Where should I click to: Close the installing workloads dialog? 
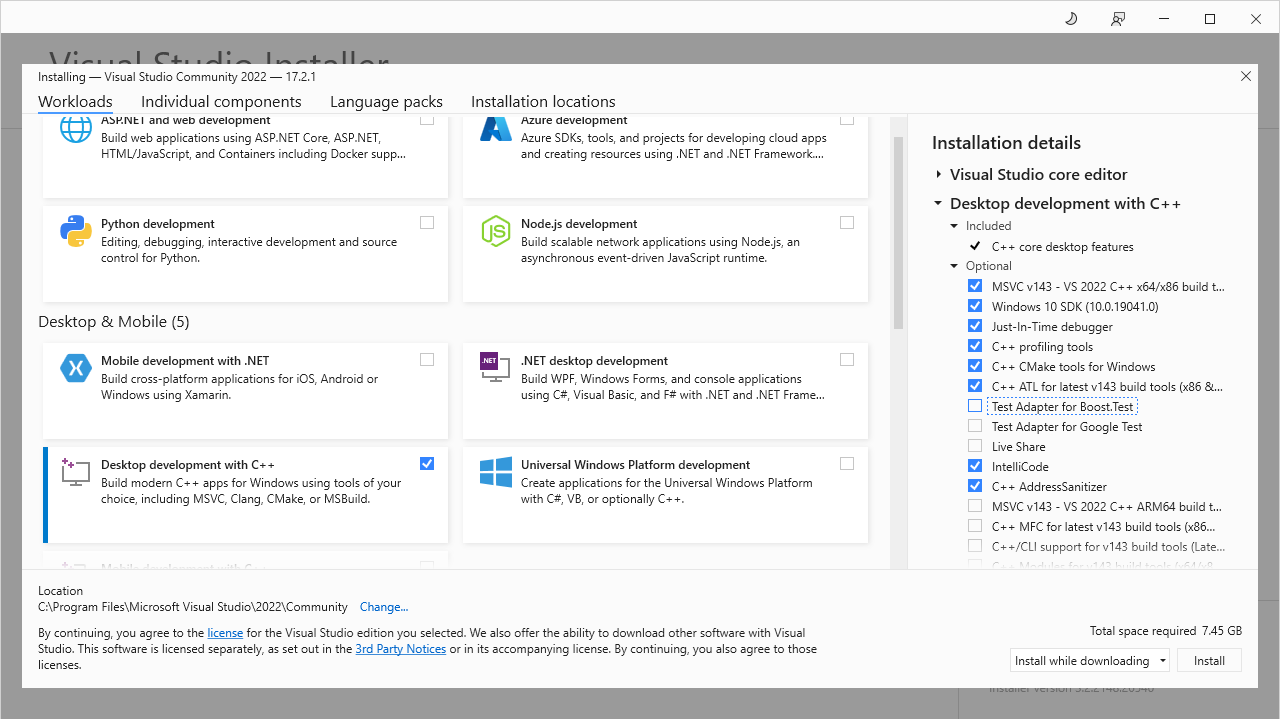[1246, 76]
